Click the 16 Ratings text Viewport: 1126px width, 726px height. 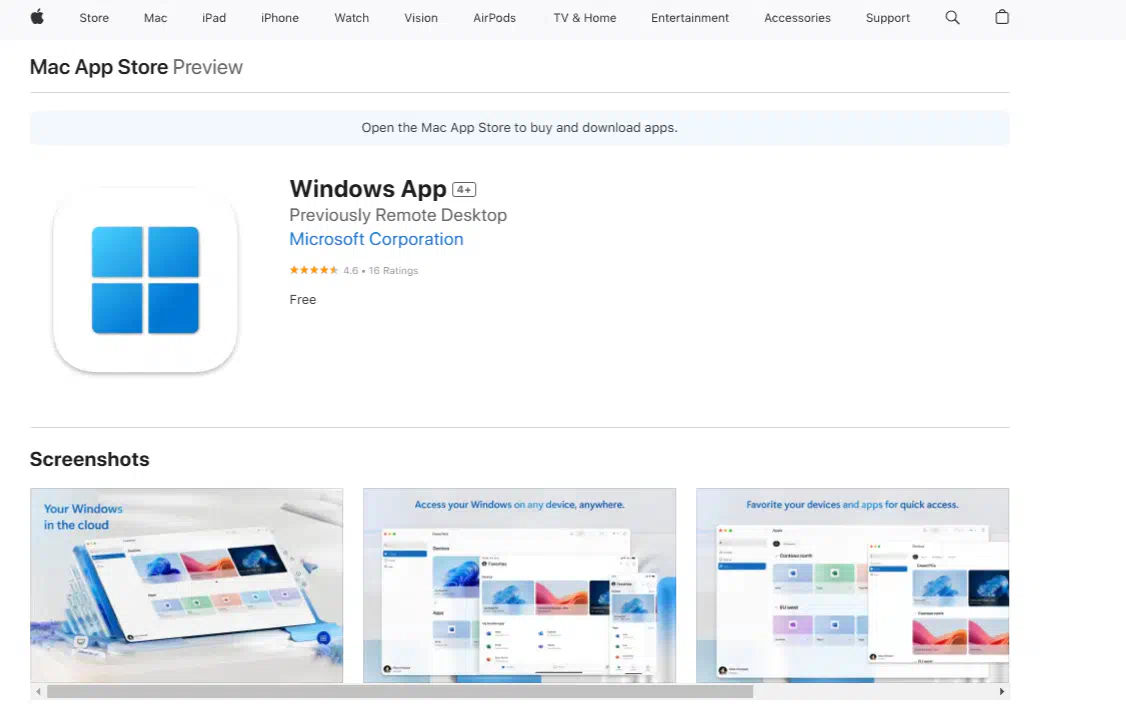[x=393, y=271]
